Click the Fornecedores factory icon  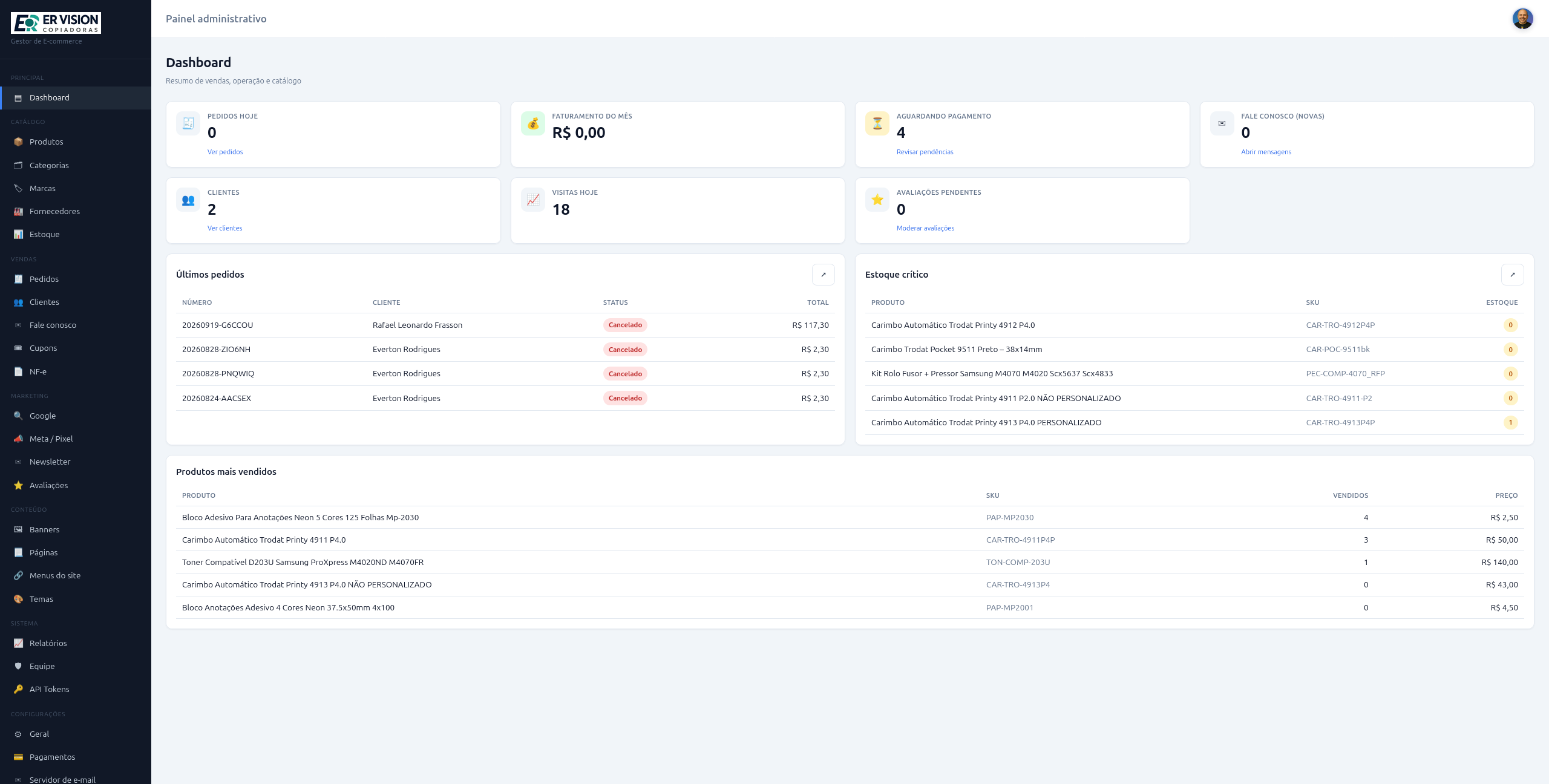[18, 211]
